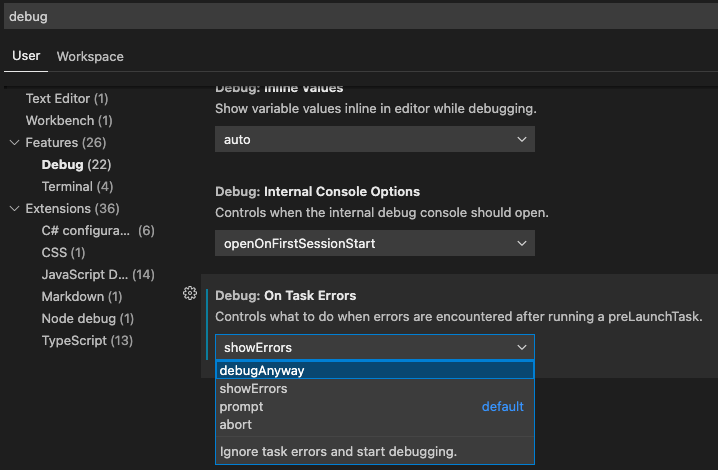Click the Debug: On Task Errors heading
Image resolution: width=718 pixels, height=470 pixels.
(286, 295)
